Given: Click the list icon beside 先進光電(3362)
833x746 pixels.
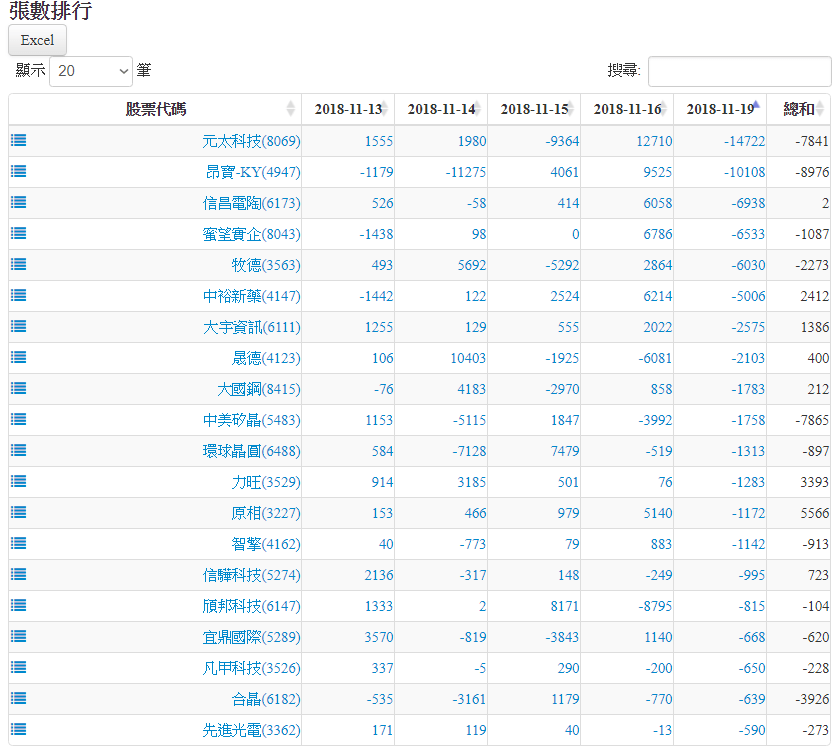Looking at the screenshot, I should (x=18, y=730).
